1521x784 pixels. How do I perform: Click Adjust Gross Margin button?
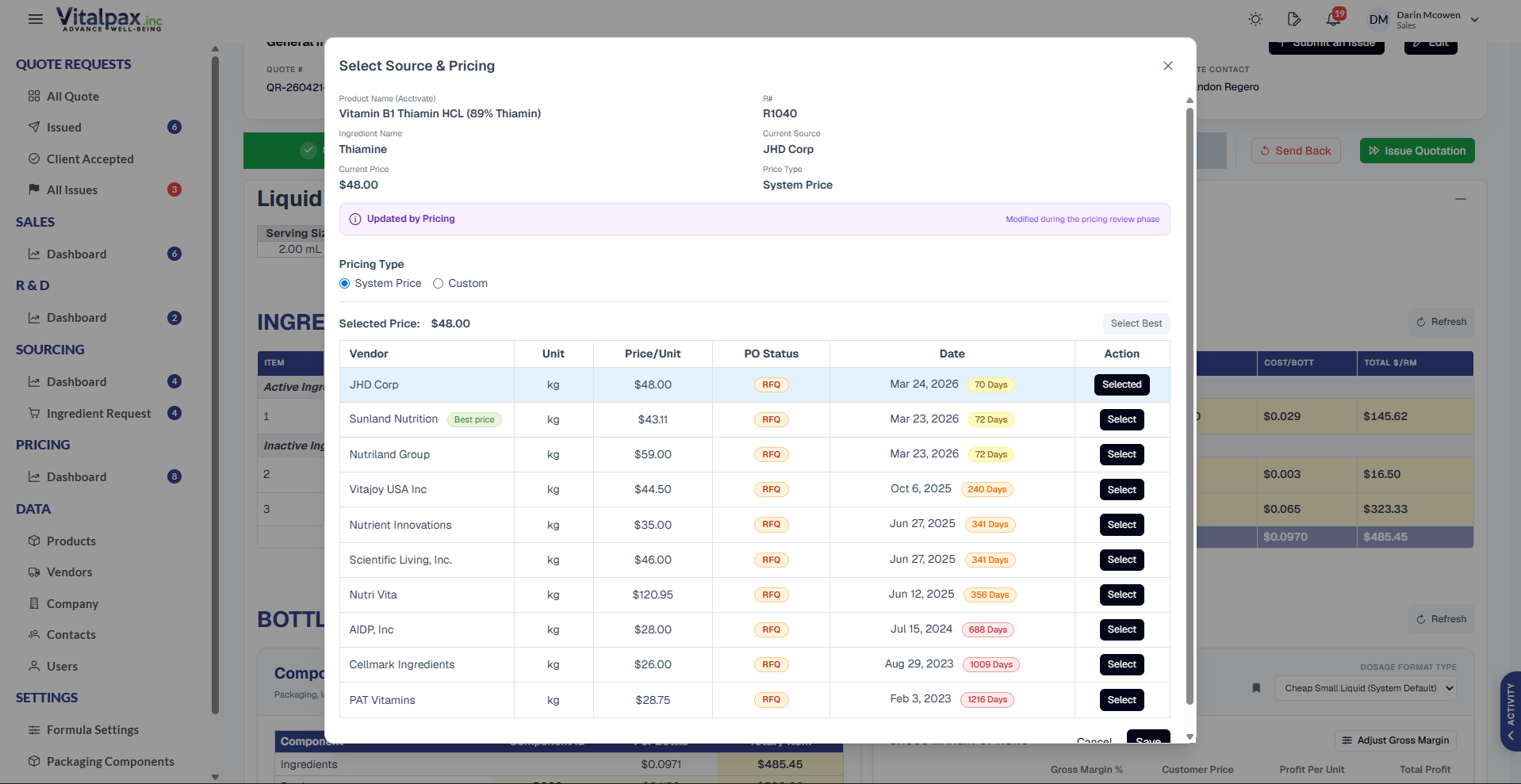pyautogui.click(x=1395, y=740)
